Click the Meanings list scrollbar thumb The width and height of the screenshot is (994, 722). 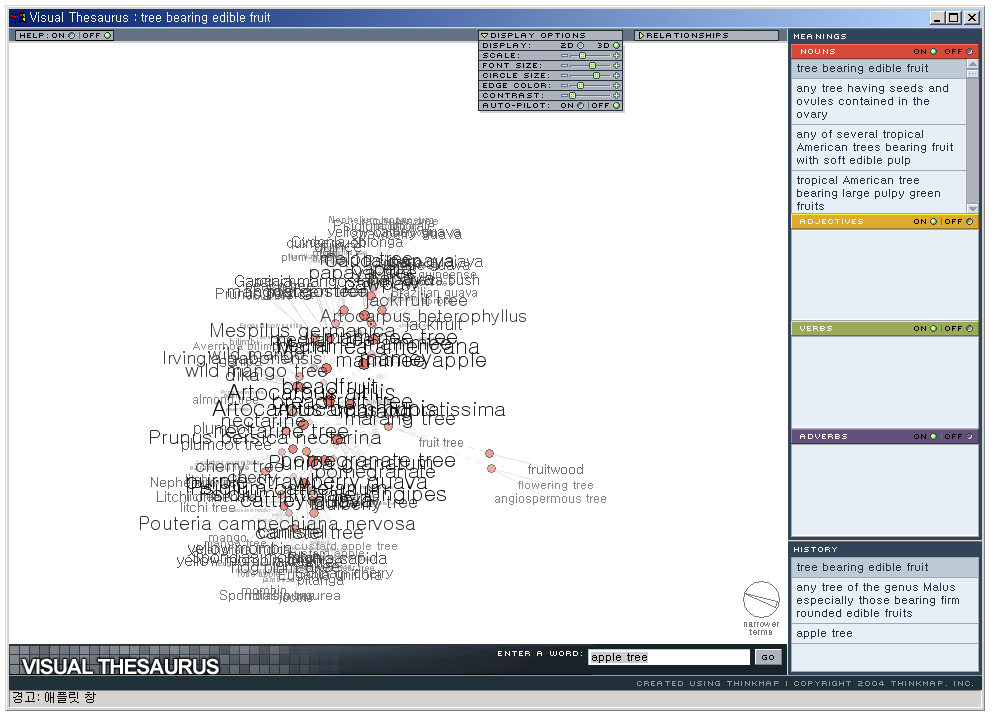(972, 74)
